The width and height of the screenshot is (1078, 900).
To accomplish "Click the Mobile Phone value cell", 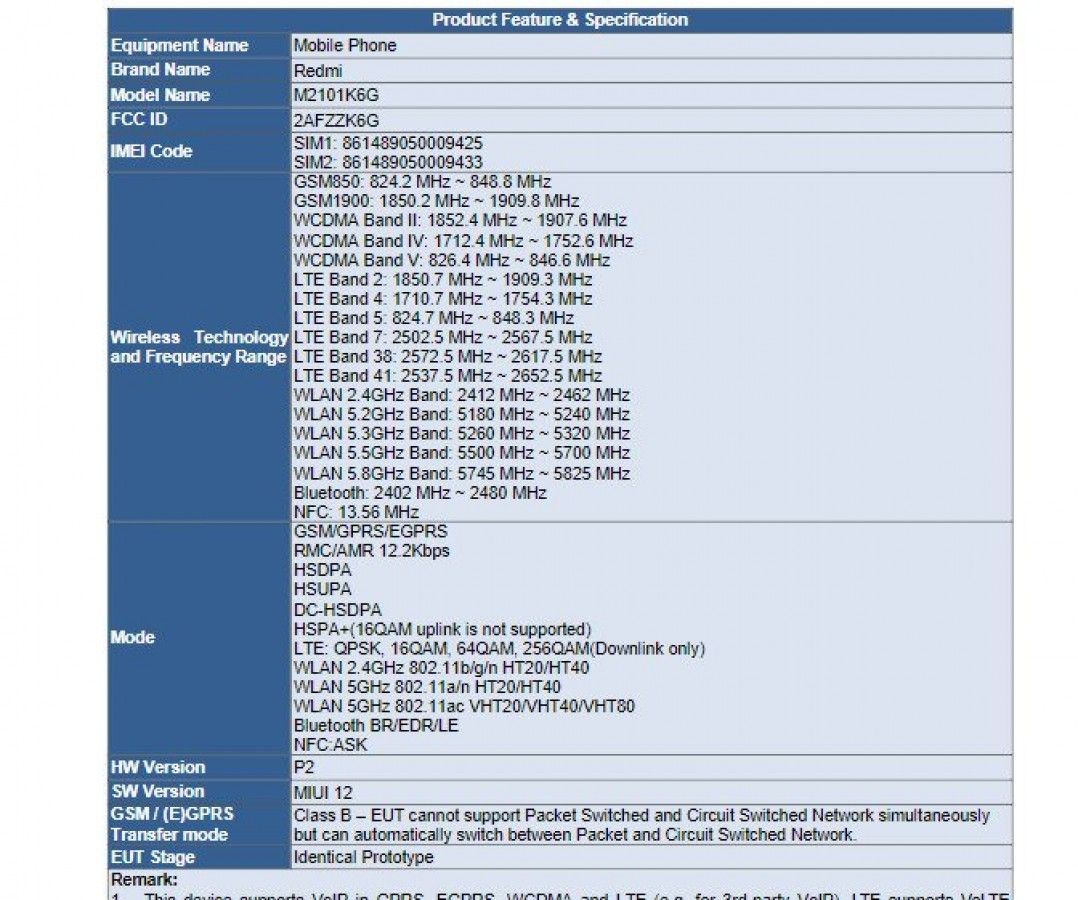I will click(x=345, y=46).
